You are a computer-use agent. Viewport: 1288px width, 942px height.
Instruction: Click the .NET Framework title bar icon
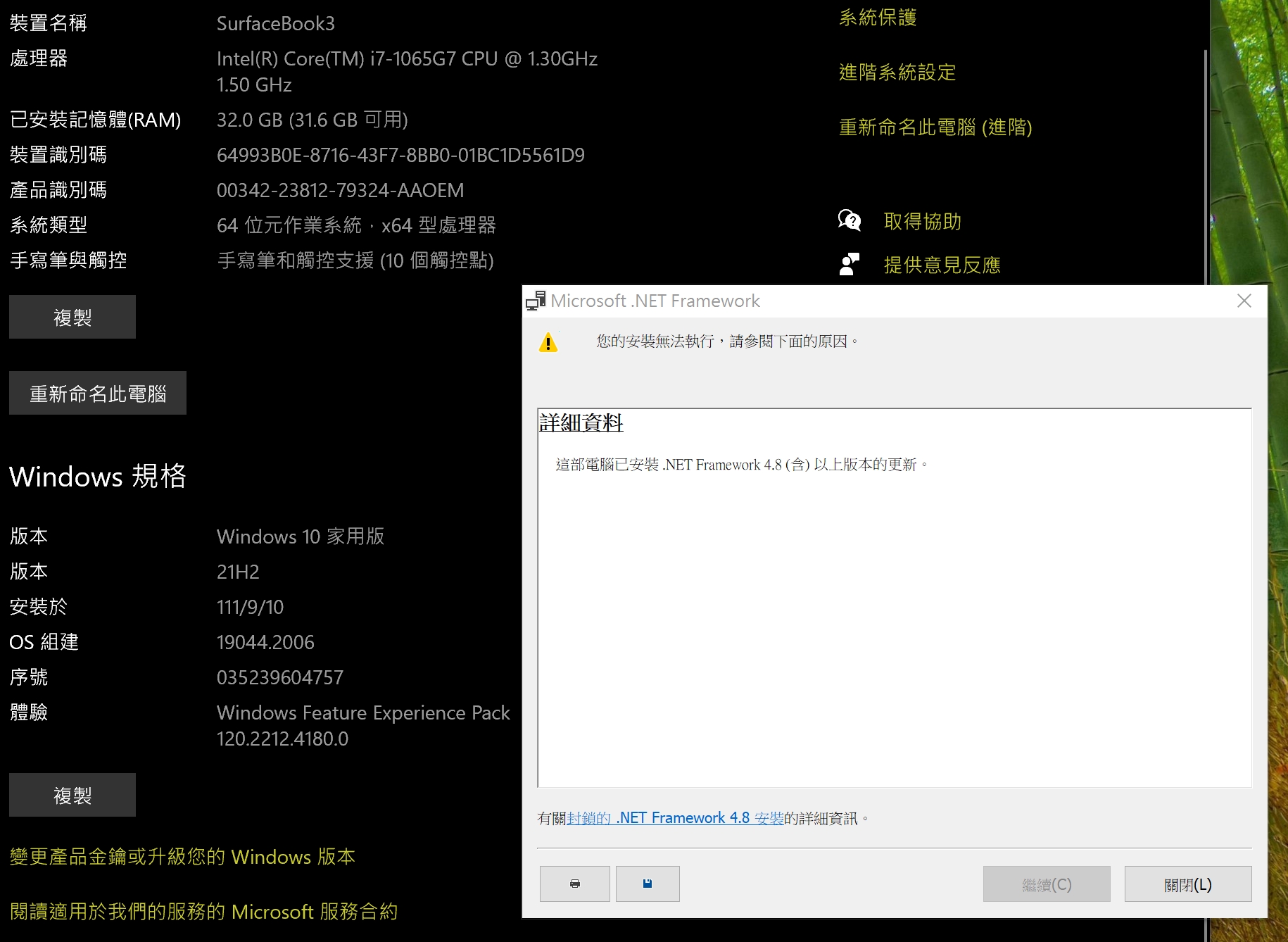[536, 301]
